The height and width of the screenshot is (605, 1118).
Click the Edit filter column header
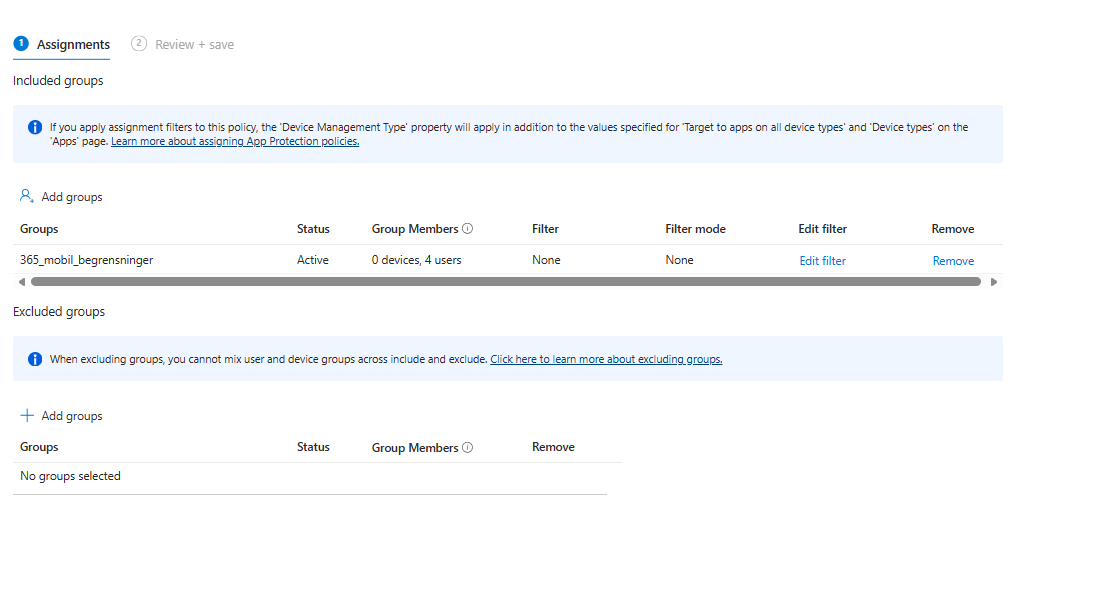click(x=822, y=229)
